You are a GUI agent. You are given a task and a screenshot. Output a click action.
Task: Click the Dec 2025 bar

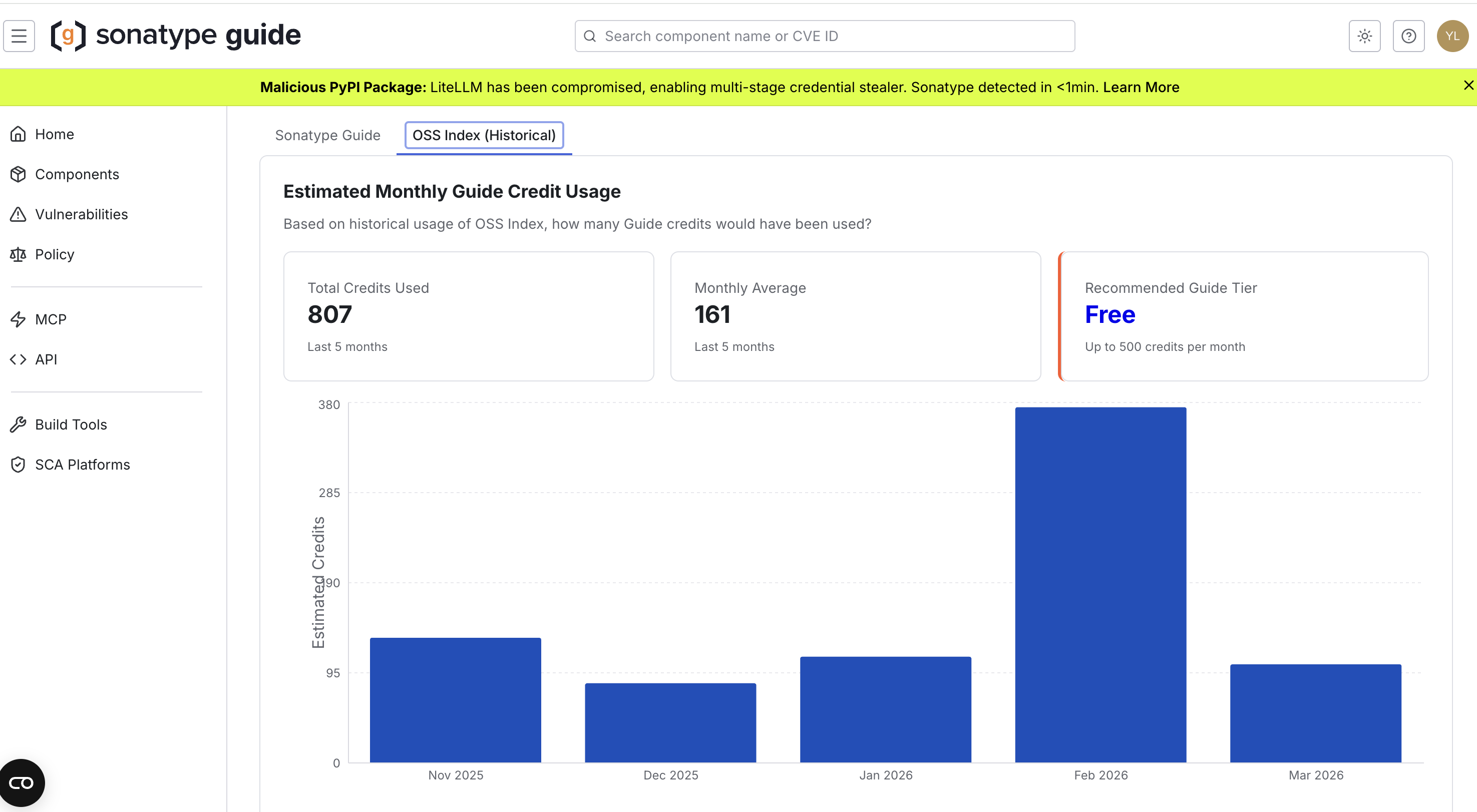click(x=670, y=722)
